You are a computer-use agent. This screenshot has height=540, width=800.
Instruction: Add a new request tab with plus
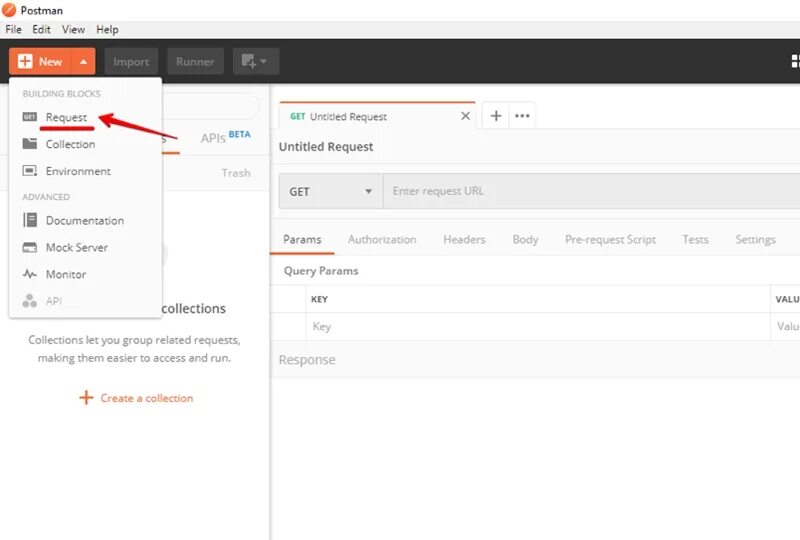pyautogui.click(x=495, y=116)
